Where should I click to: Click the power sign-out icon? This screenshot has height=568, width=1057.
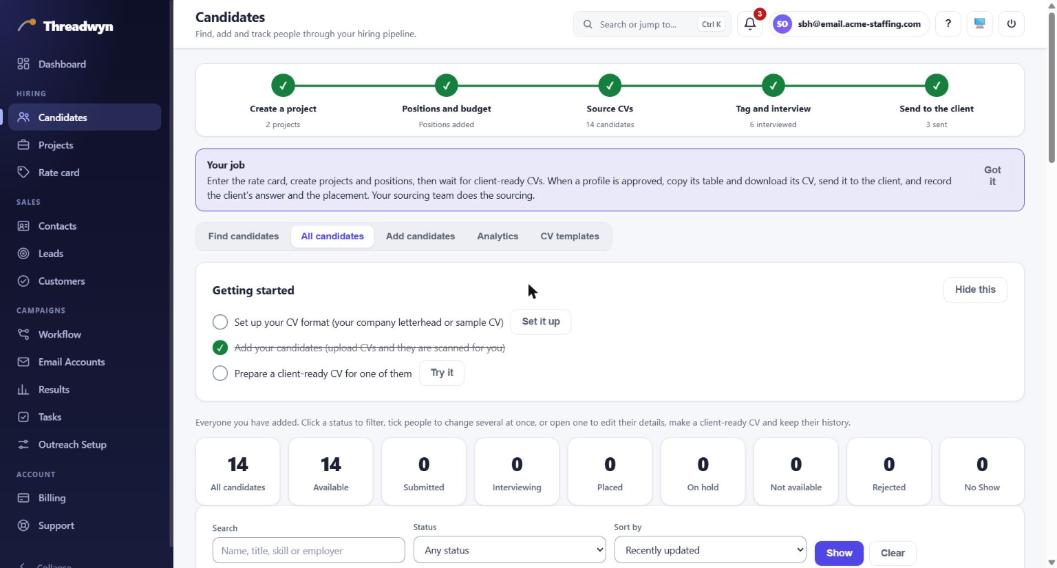click(1011, 24)
